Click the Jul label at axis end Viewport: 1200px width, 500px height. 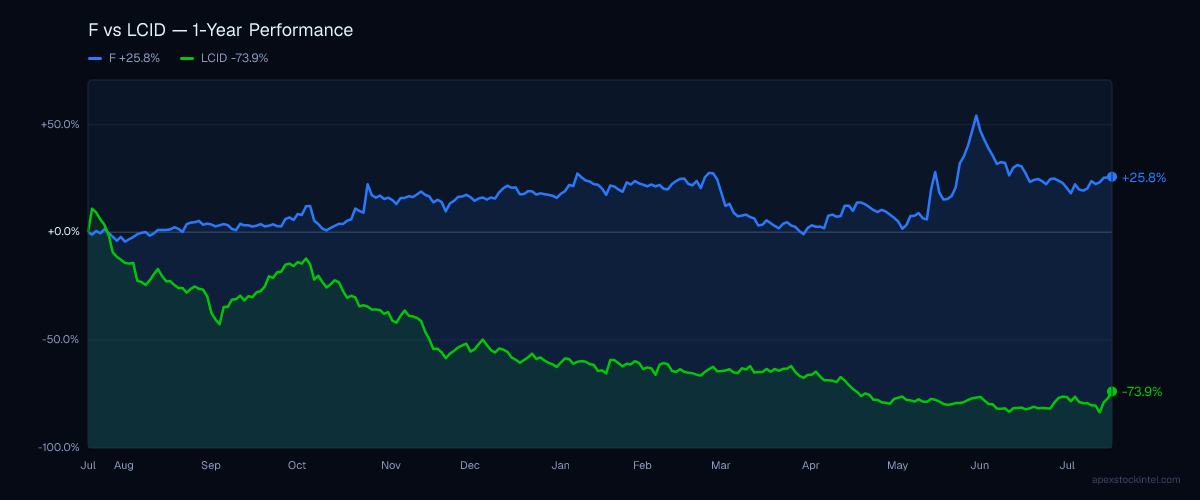tap(1067, 465)
